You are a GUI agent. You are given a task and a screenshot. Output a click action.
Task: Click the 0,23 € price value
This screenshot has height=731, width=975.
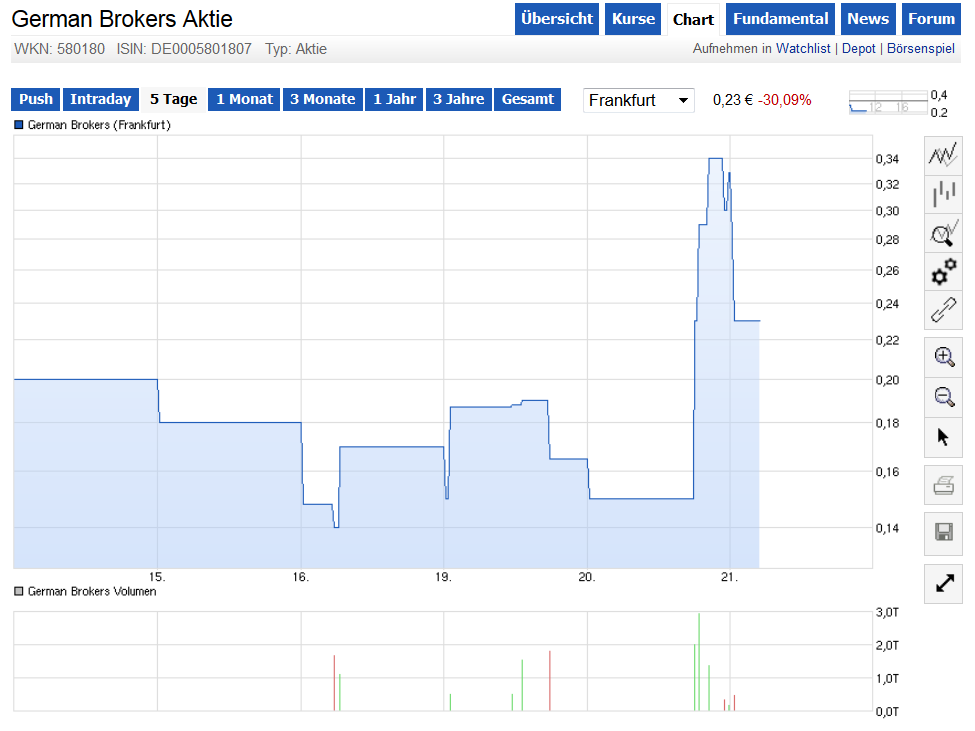click(732, 100)
